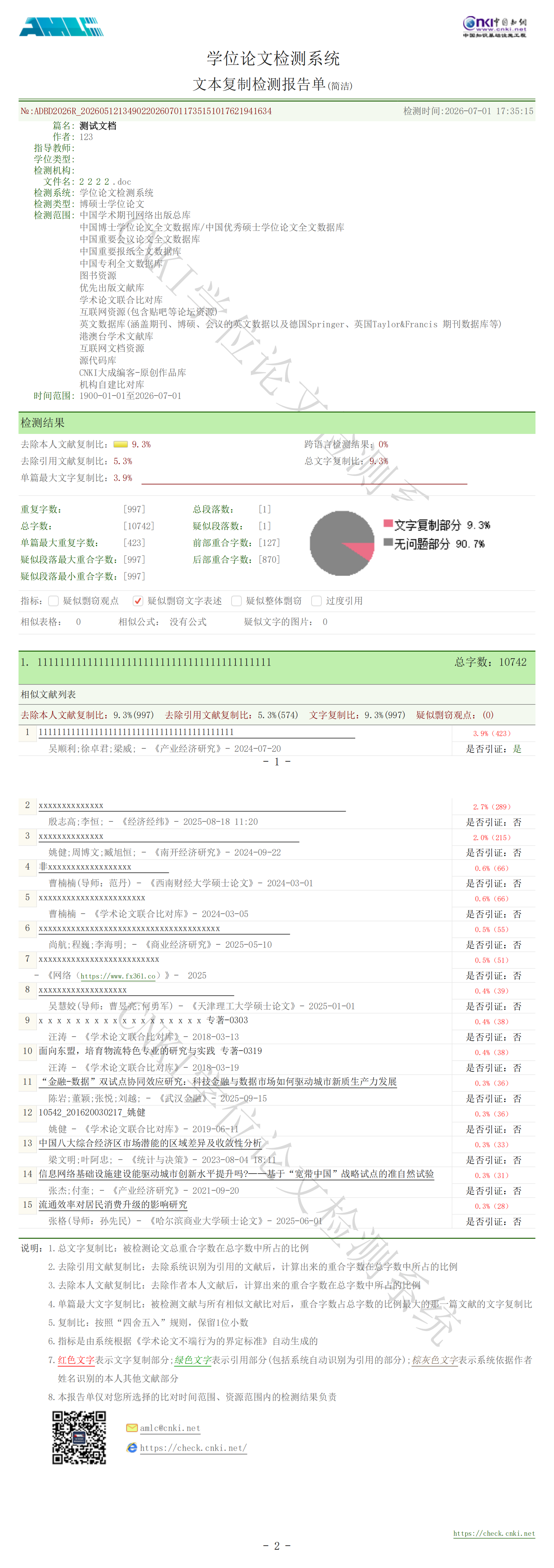The image size is (554, 1568).
Task: Open document 6 title by 尚航
Action: pyautogui.click(x=129, y=928)
